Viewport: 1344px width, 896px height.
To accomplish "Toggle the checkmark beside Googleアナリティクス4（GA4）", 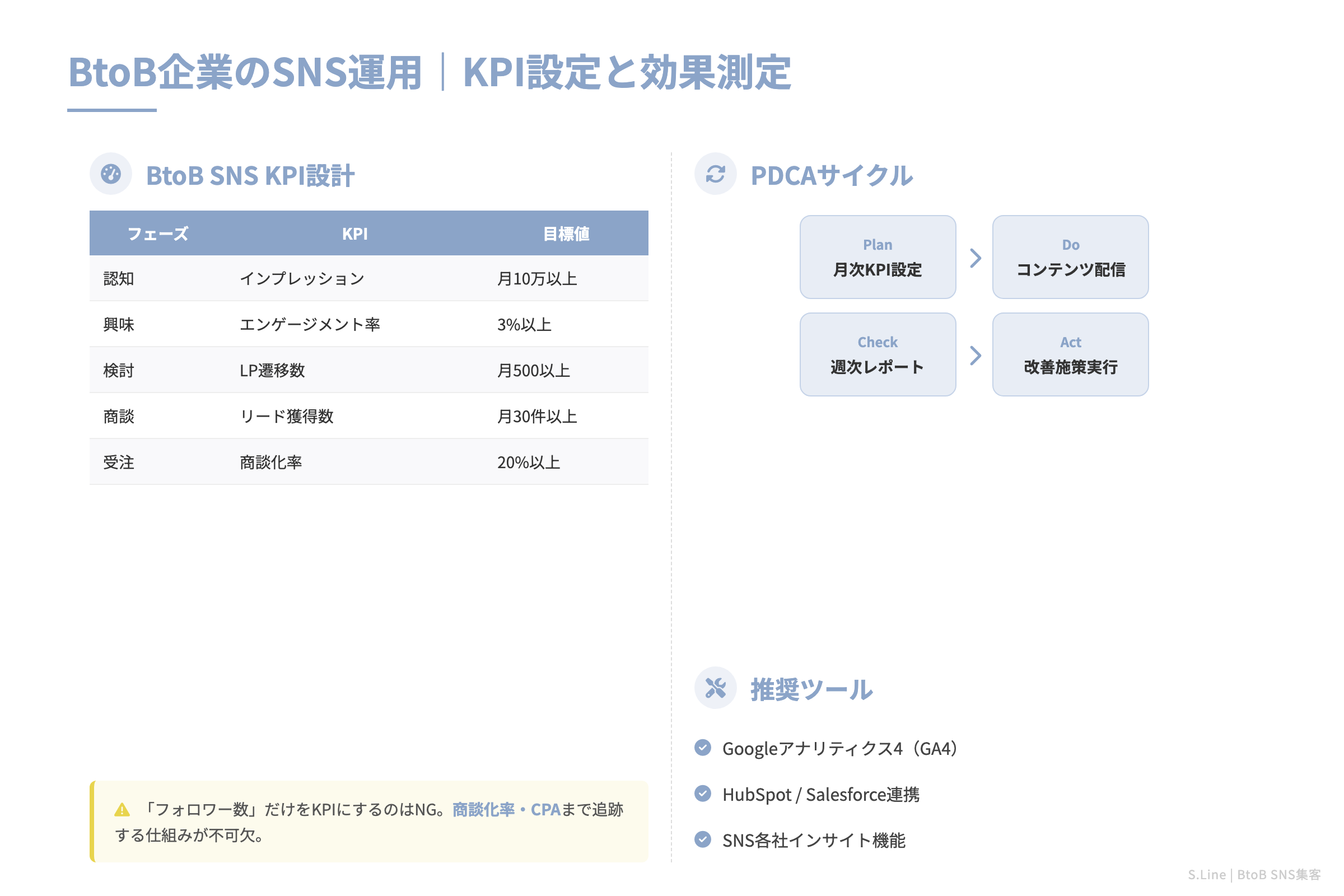I will (x=703, y=749).
